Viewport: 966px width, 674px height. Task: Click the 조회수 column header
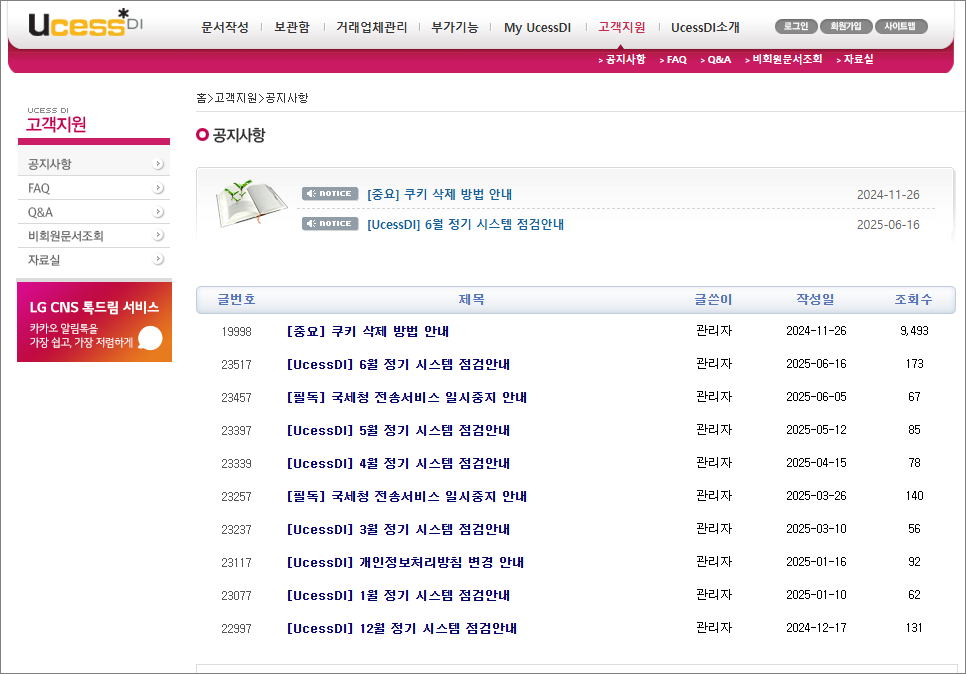pyautogui.click(x=913, y=299)
